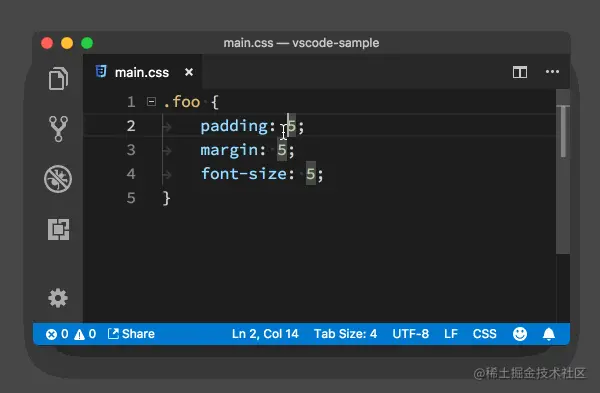This screenshot has width=600, height=393.
Task: Open the Explorer files icon
Action: click(x=58, y=78)
